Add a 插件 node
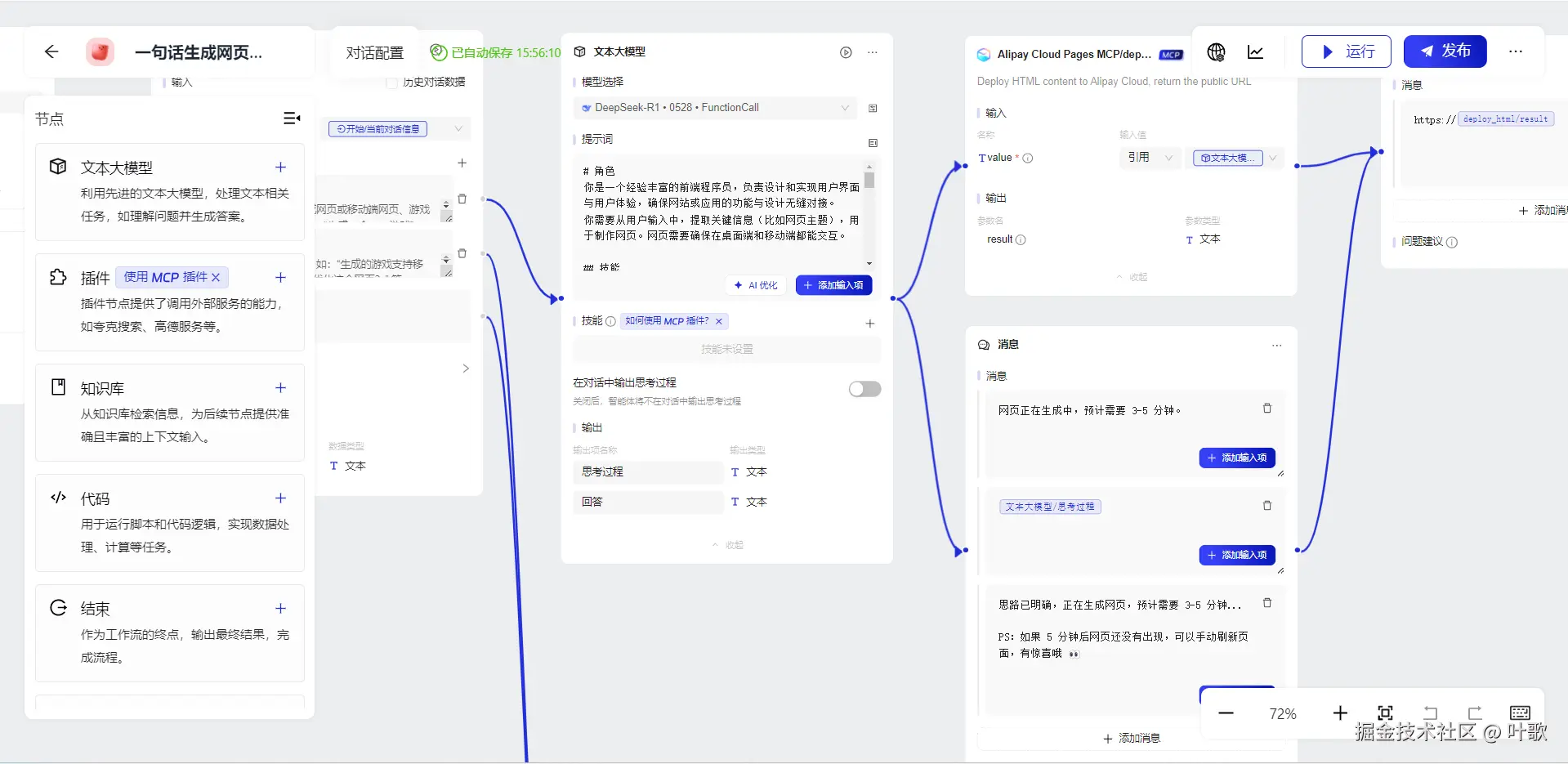Viewport: 1568px width, 764px height. tap(280, 278)
